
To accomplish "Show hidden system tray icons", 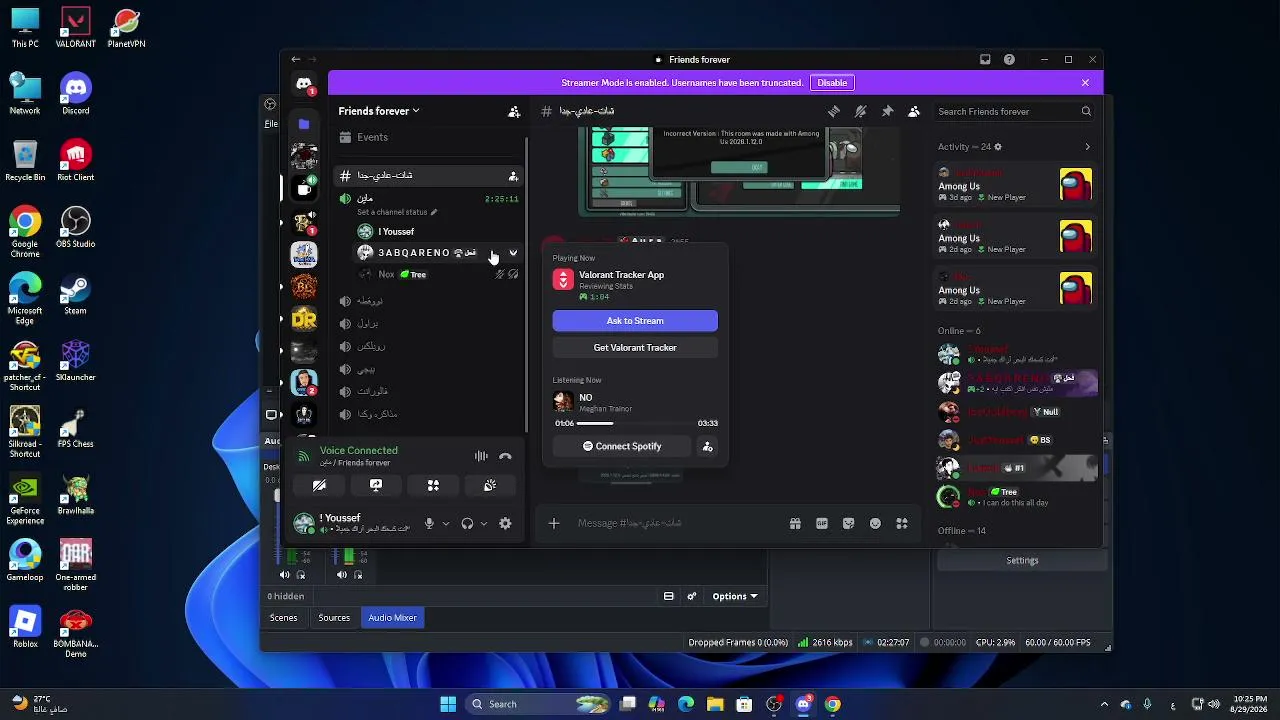I will coord(1105,704).
